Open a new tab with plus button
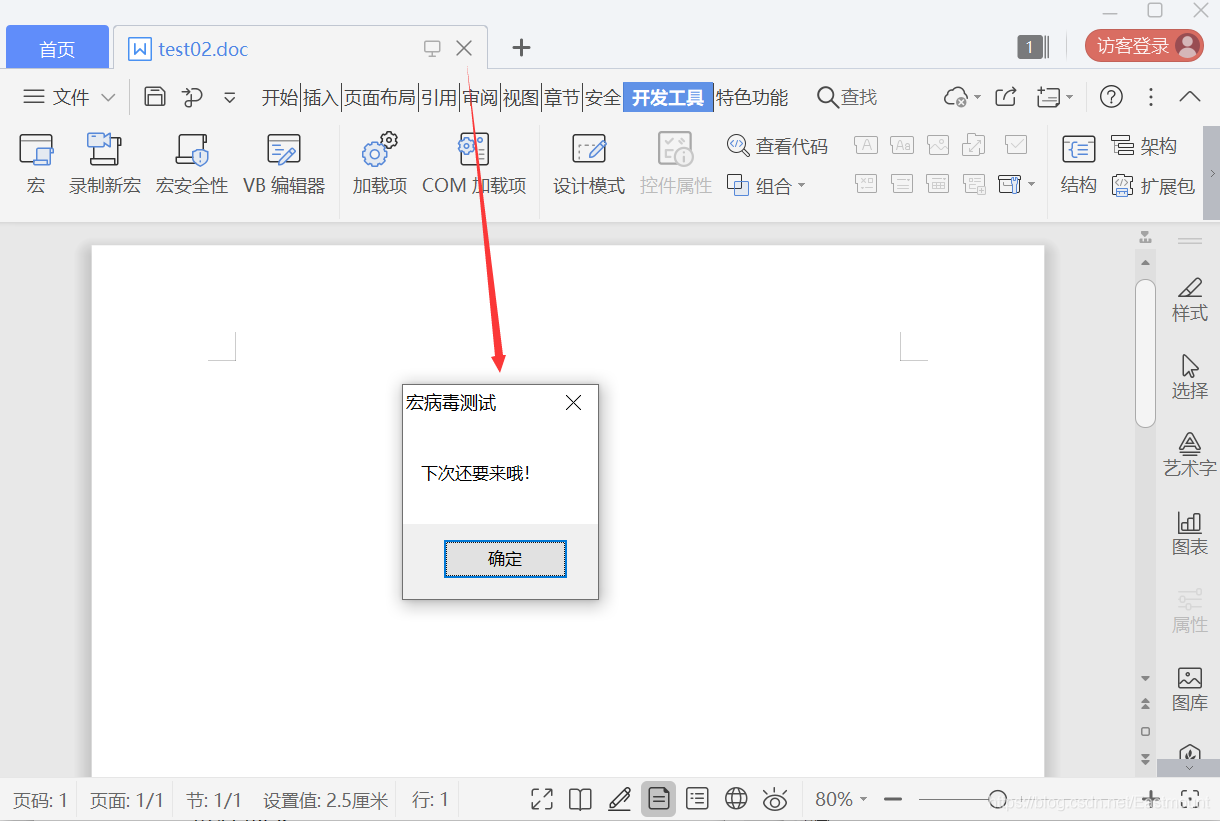 pyautogui.click(x=521, y=47)
